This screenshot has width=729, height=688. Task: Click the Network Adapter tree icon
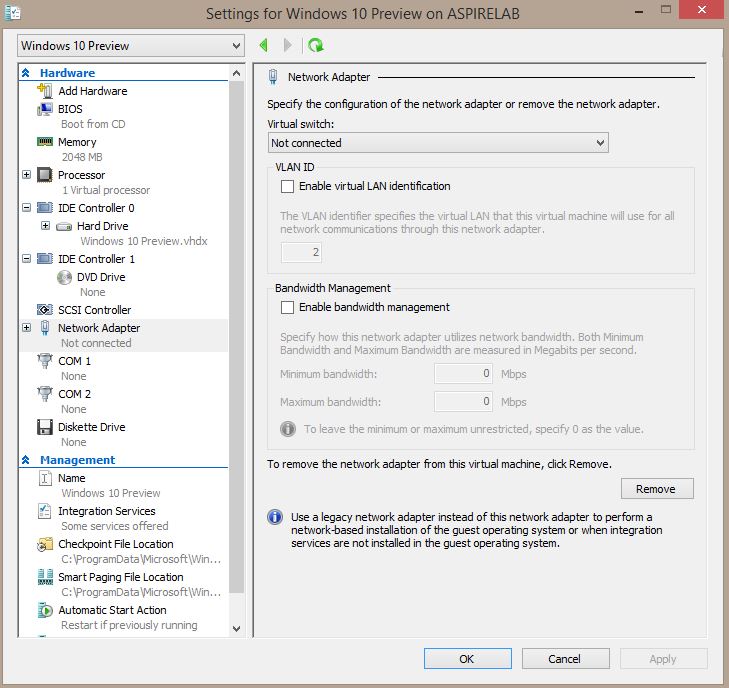[45, 328]
